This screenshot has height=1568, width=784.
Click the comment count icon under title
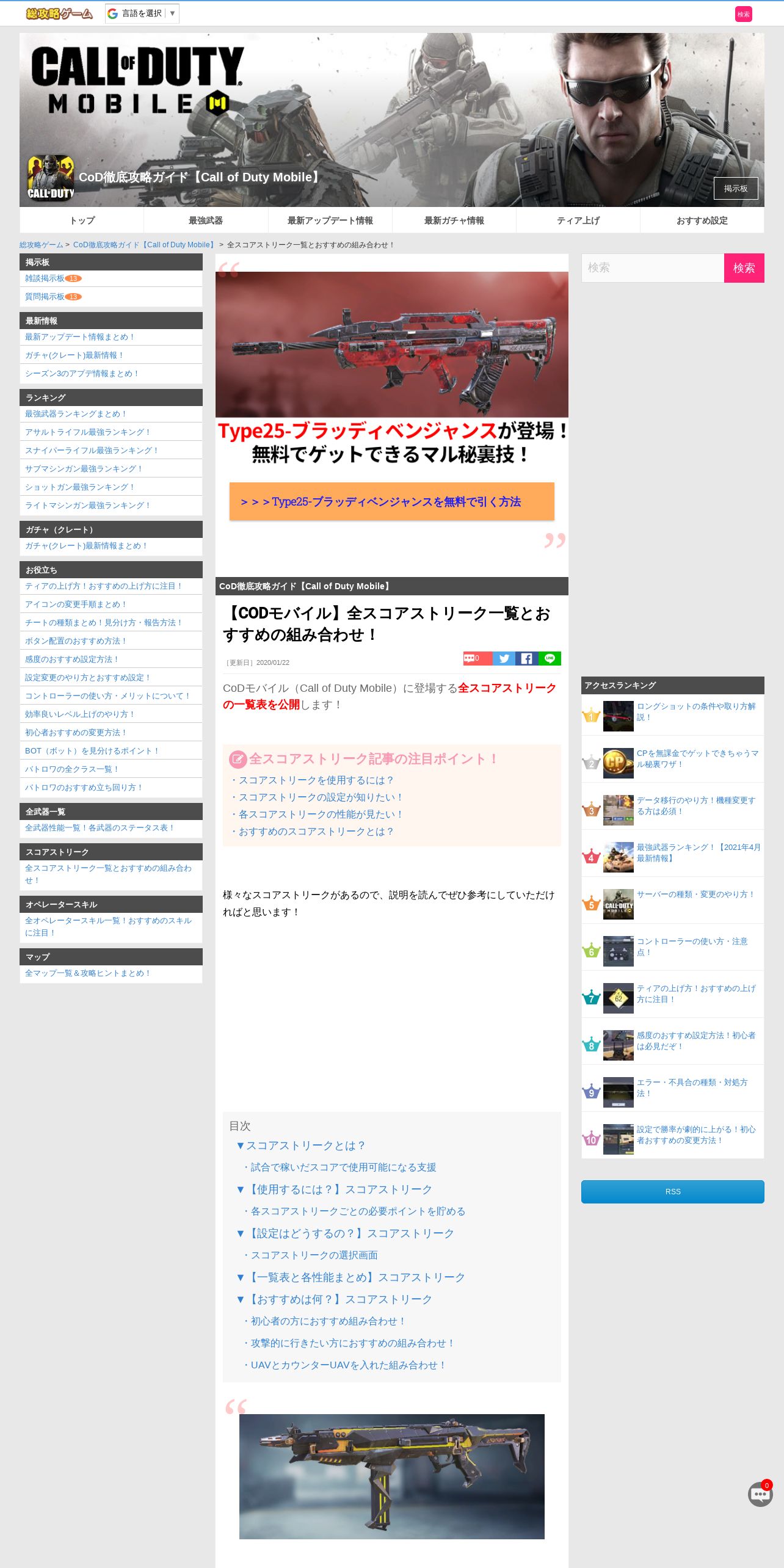pos(477,658)
